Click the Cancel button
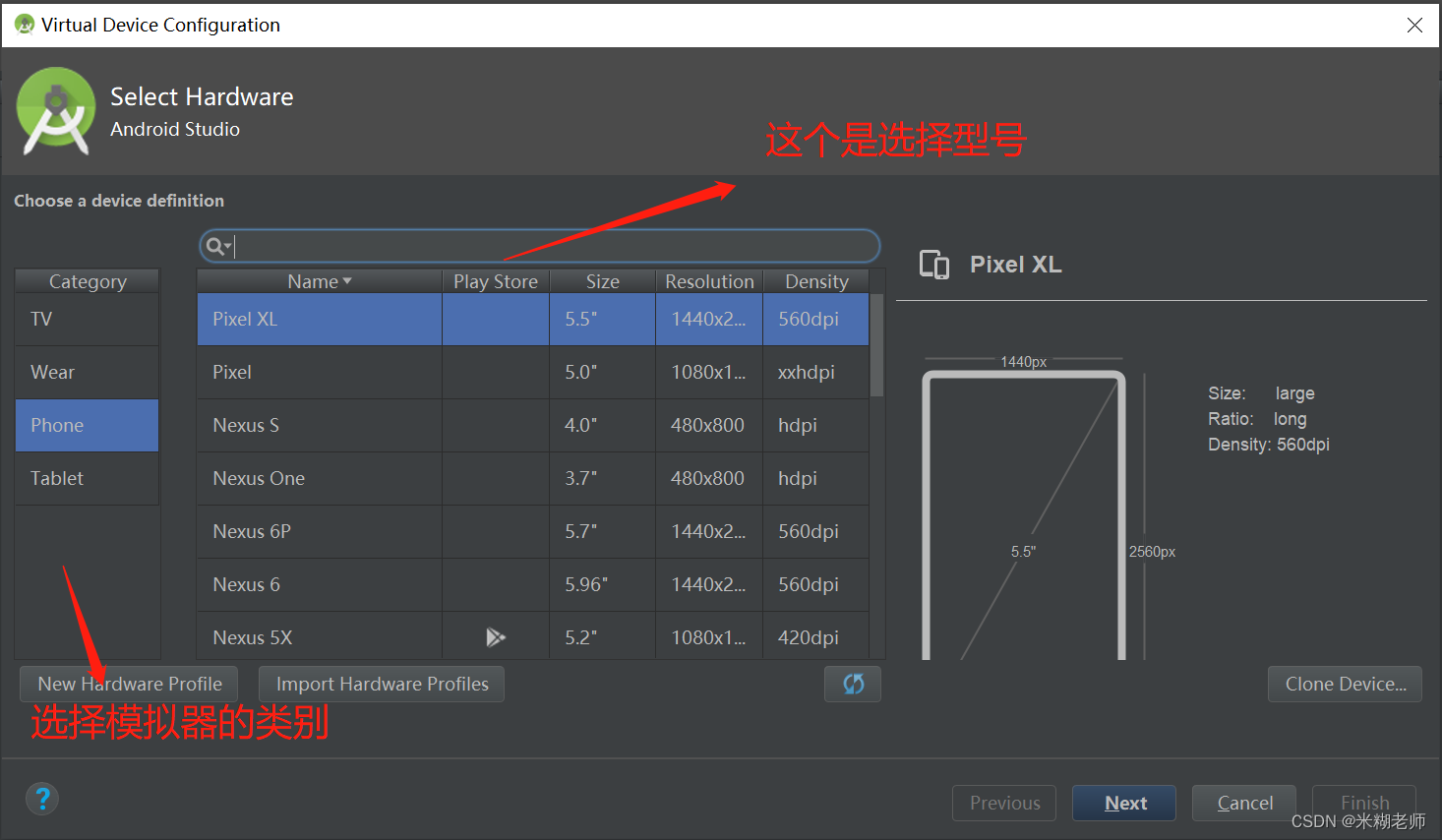Screen dimensions: 1442x840 pos(1244,803)
